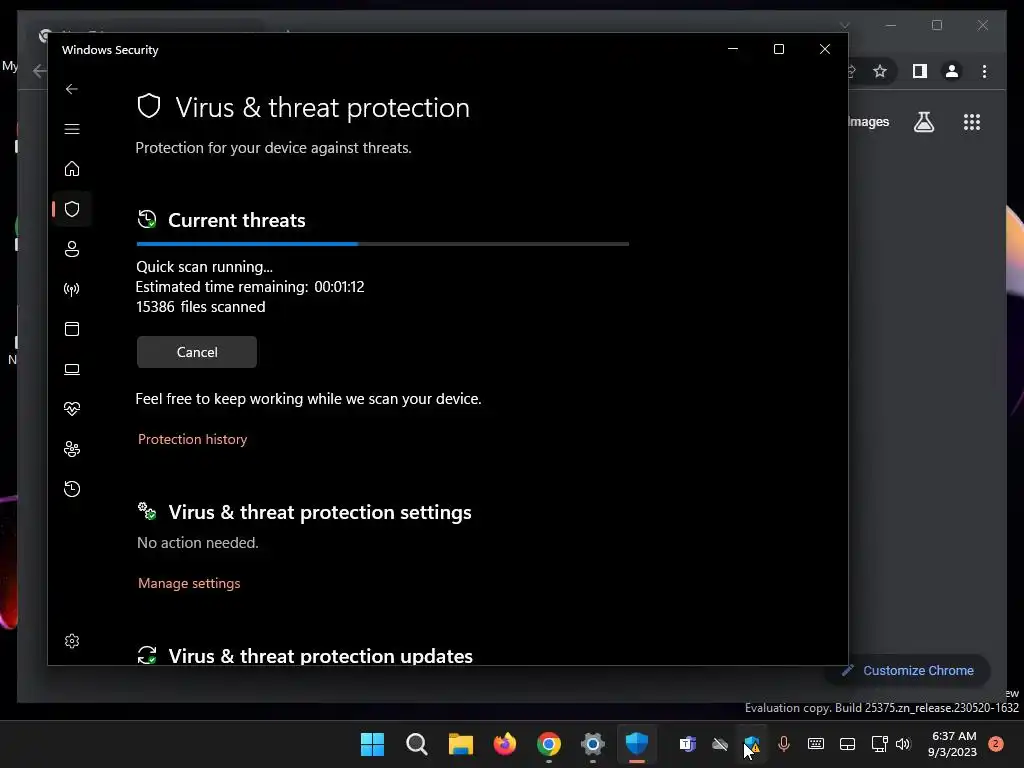Image resolution: width=1024 pixels, height=768 pixels.
Task: Open the hamburger navigation menu
Action: pyautogui.click(x=72, y=129)
